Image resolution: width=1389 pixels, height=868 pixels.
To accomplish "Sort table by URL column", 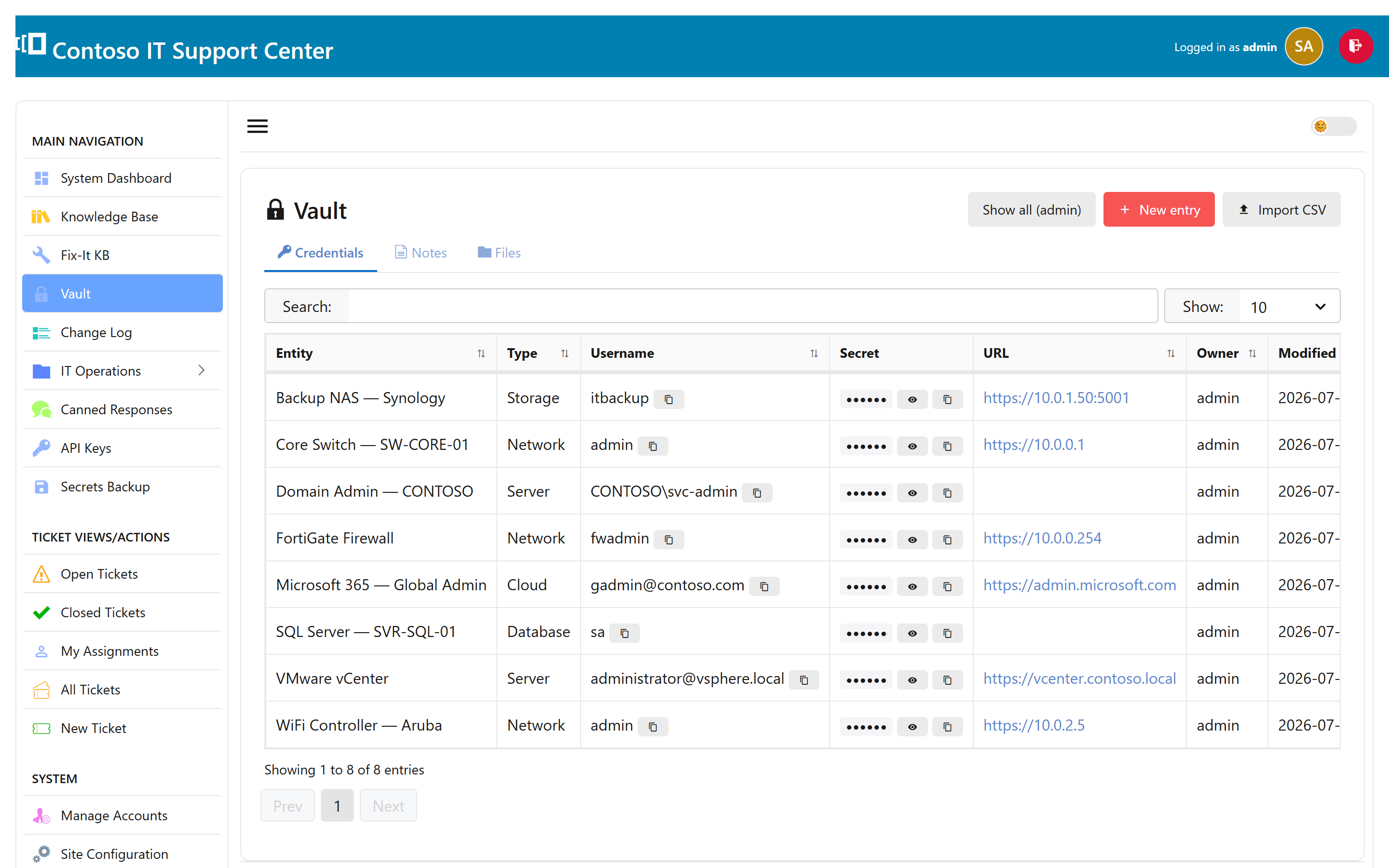I will (x=1079, y=353).
